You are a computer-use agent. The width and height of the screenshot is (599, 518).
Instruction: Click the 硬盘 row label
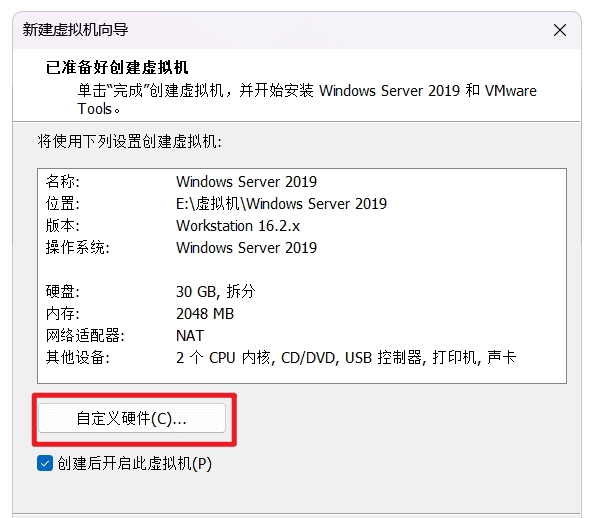click(63, 291)
